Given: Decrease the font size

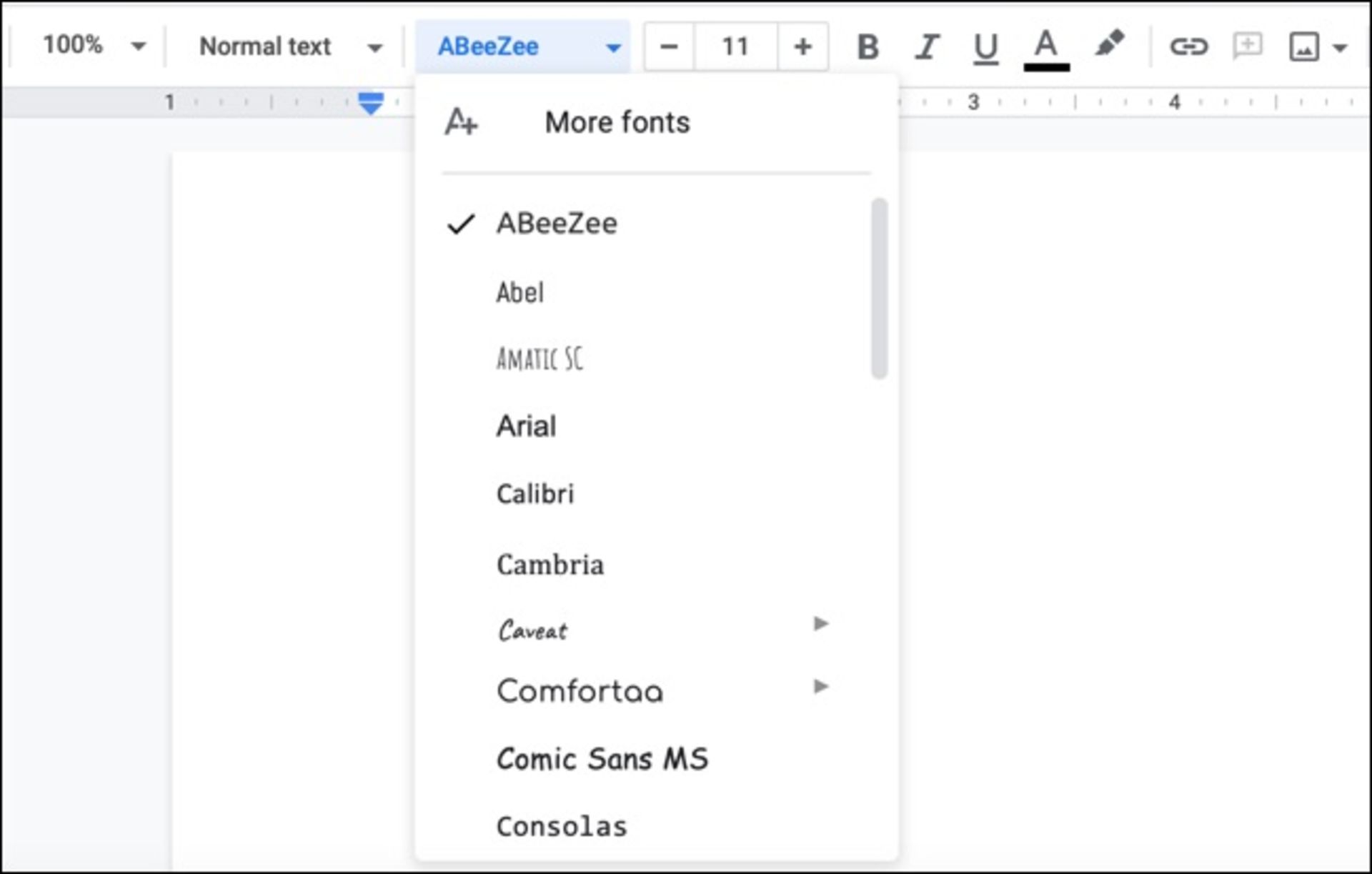Looking at the screenshot, I should (668, 47).
